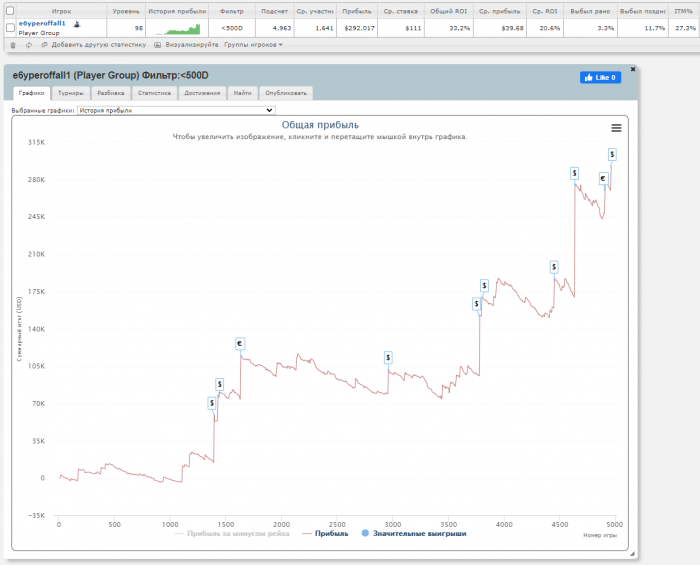This screenshot has height=565, width=700.
Task: Click the profit history sparkline thumbnail
Action: coord(177,28)
